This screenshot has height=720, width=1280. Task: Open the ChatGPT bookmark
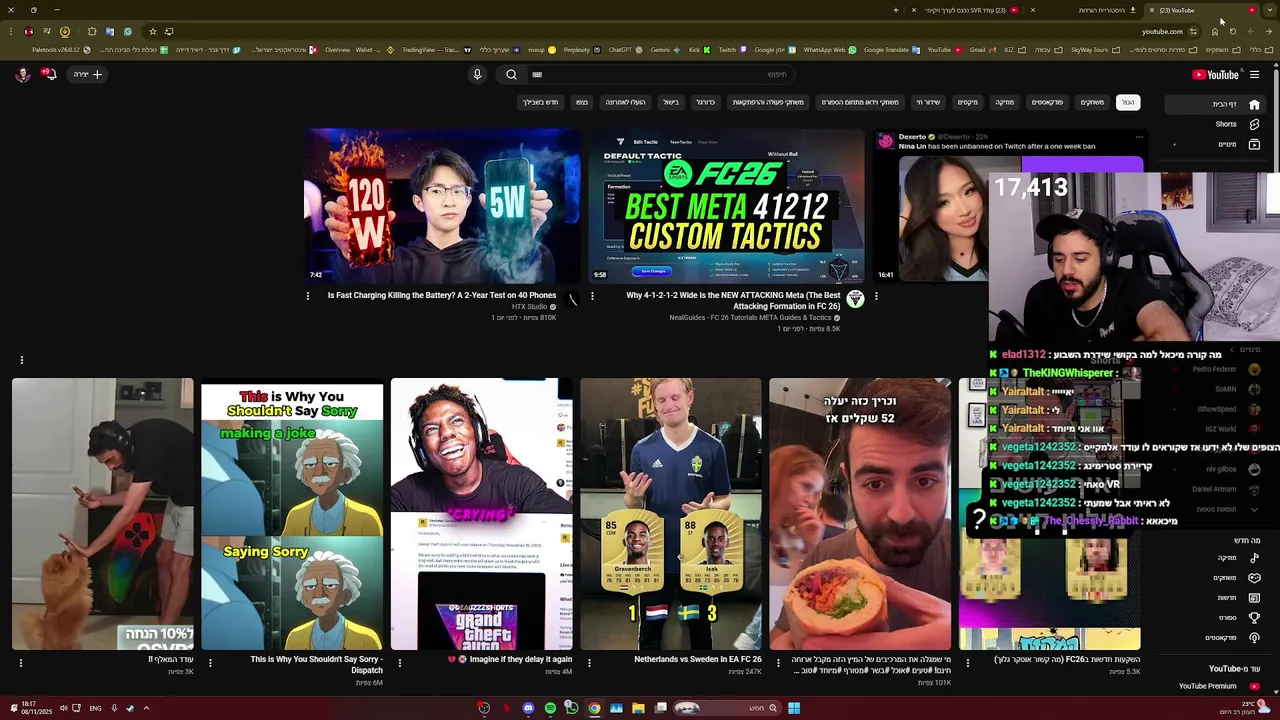[625, 49]
